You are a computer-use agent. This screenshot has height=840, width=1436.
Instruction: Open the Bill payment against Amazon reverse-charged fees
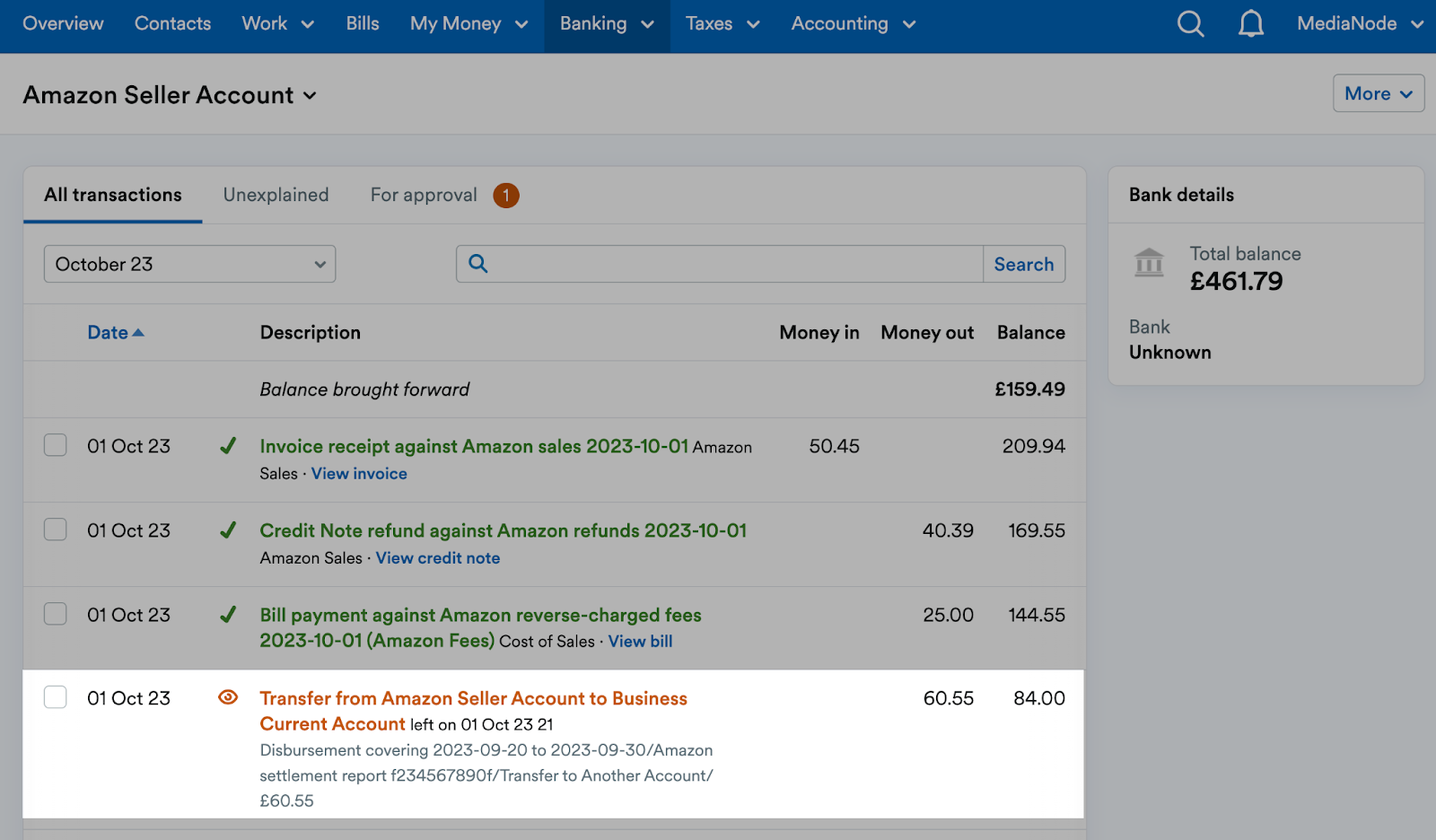[x=481, y=627]
